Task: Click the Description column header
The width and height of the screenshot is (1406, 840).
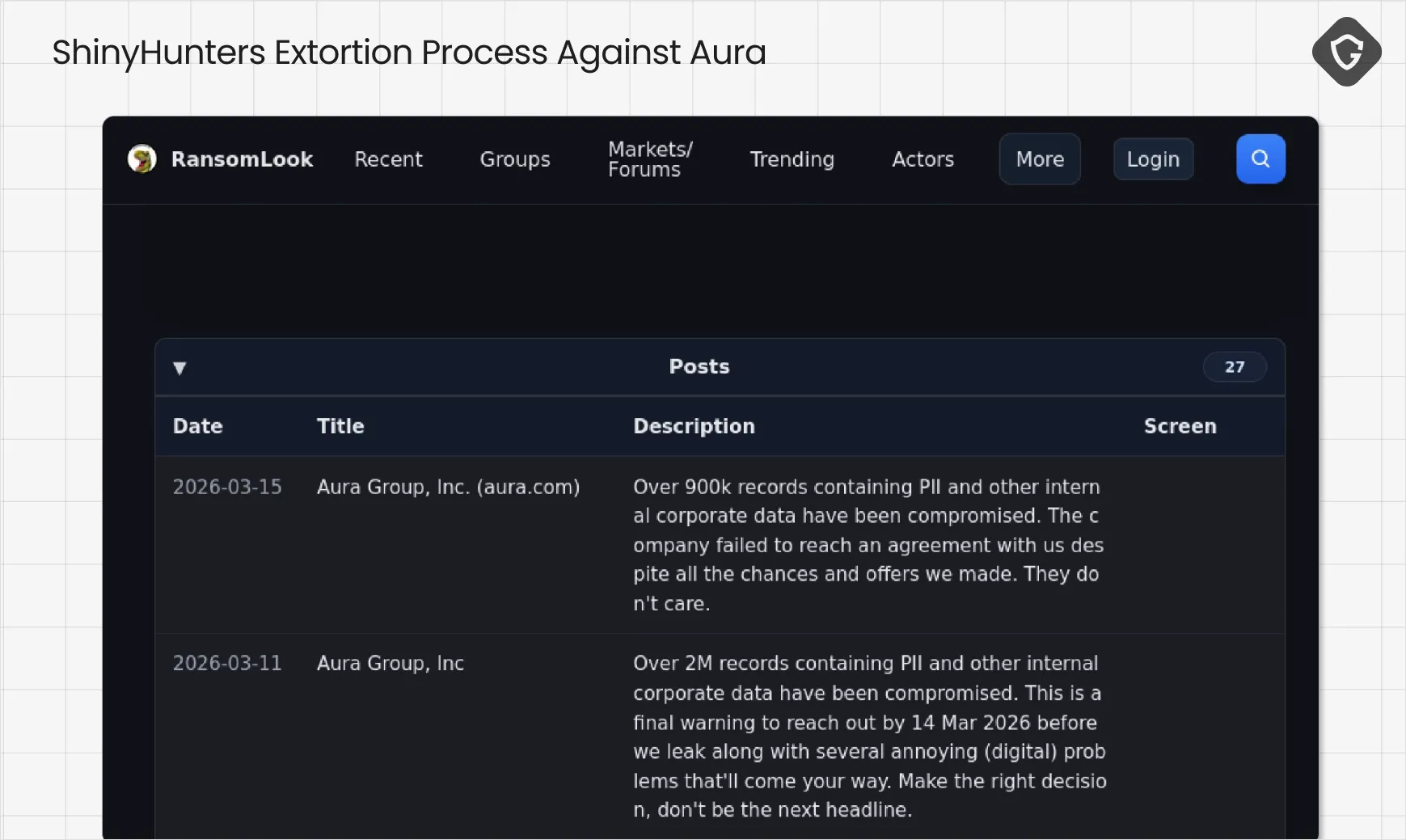Action: [694, 426]
